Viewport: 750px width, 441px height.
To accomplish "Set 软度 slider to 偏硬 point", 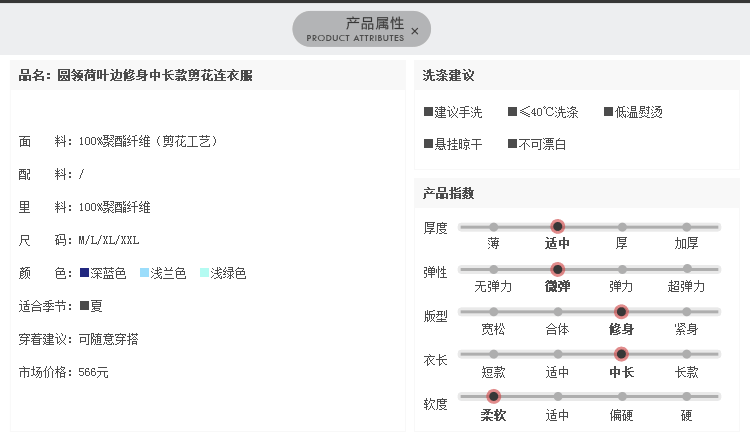I will (x=622, y=397).
